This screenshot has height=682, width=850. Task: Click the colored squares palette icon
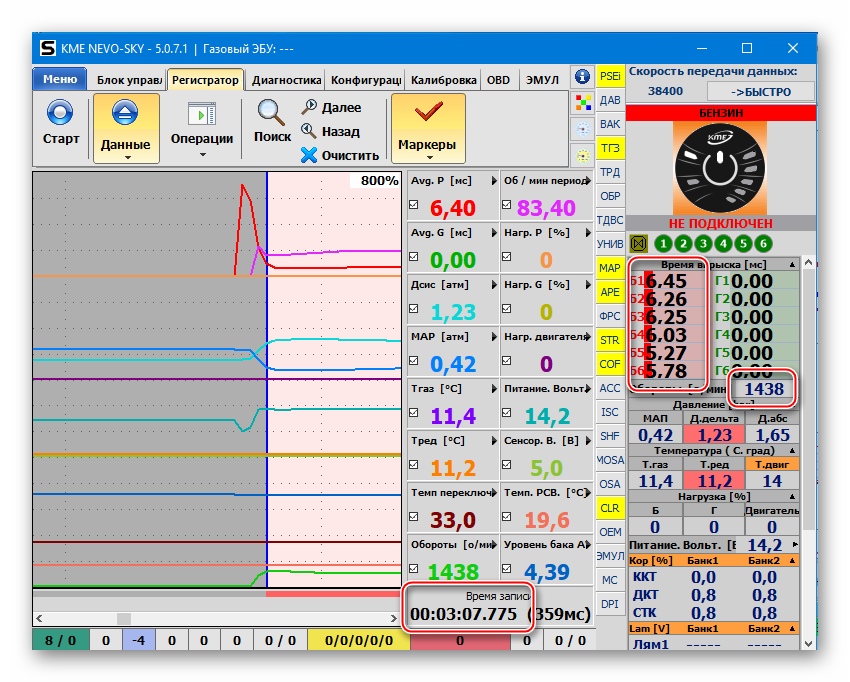click(582, 103)
